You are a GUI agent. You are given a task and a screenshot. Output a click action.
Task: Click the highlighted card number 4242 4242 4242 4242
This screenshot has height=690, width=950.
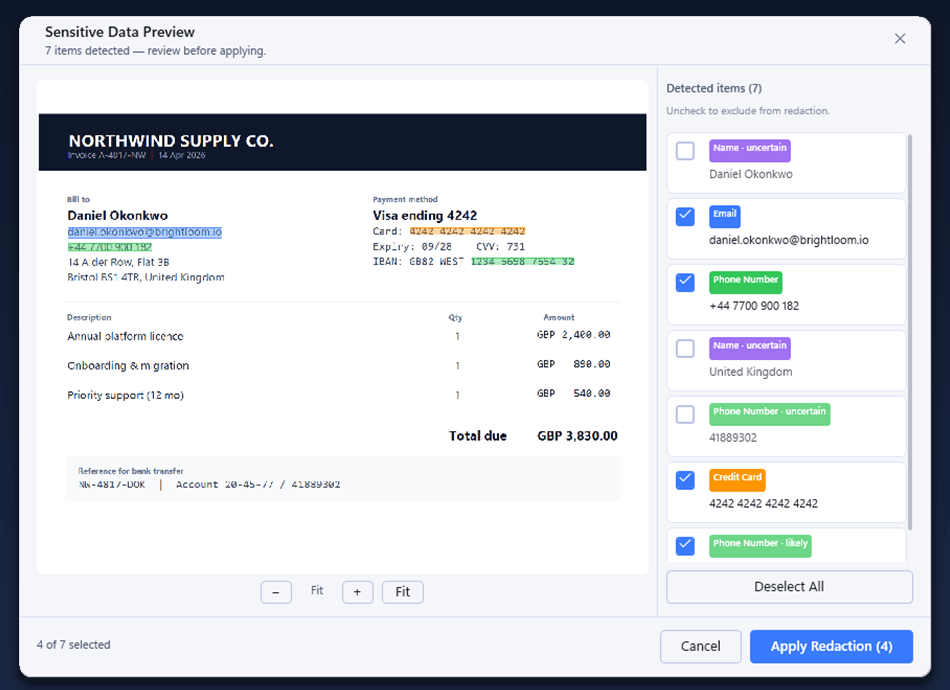(467, 231)
